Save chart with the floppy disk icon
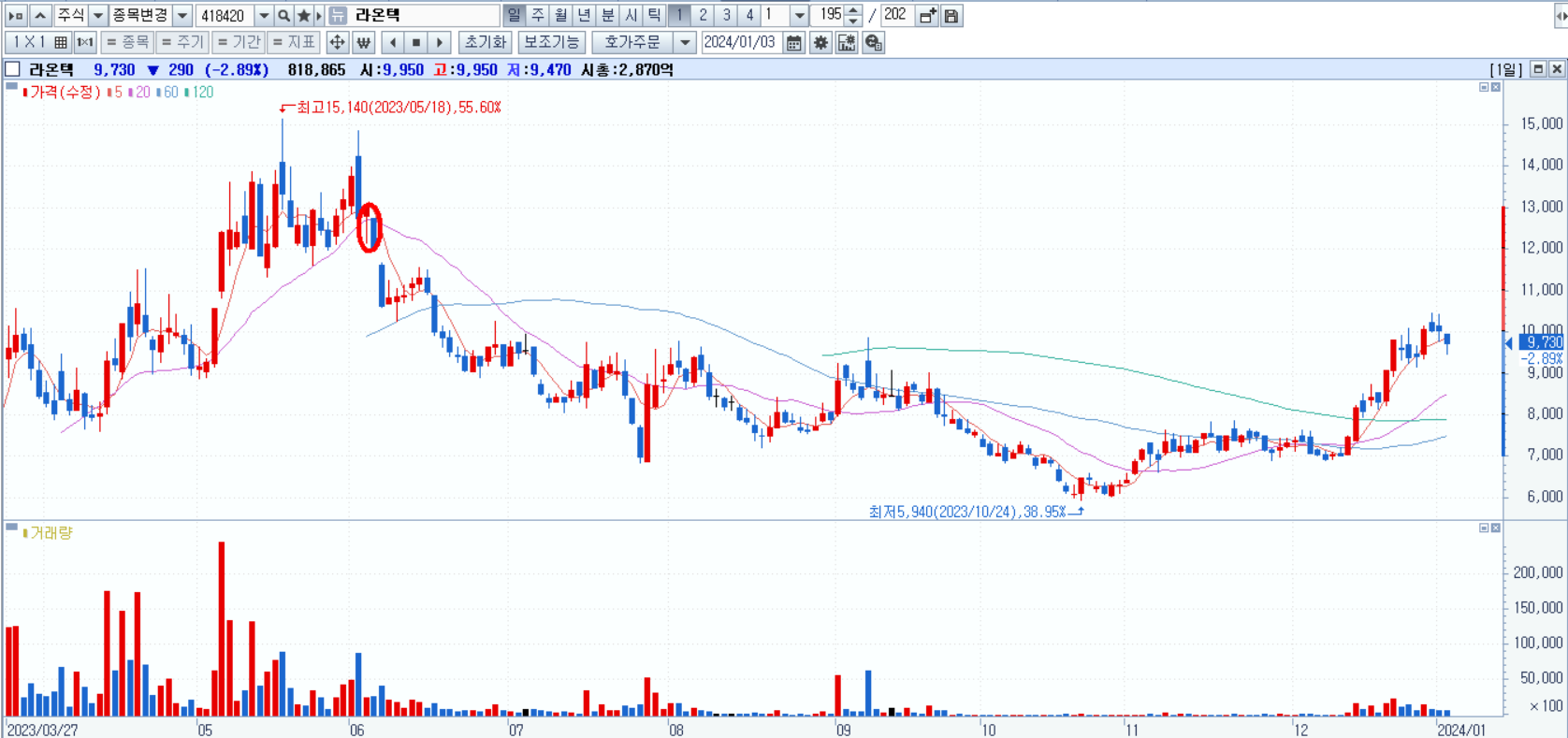 951,16
